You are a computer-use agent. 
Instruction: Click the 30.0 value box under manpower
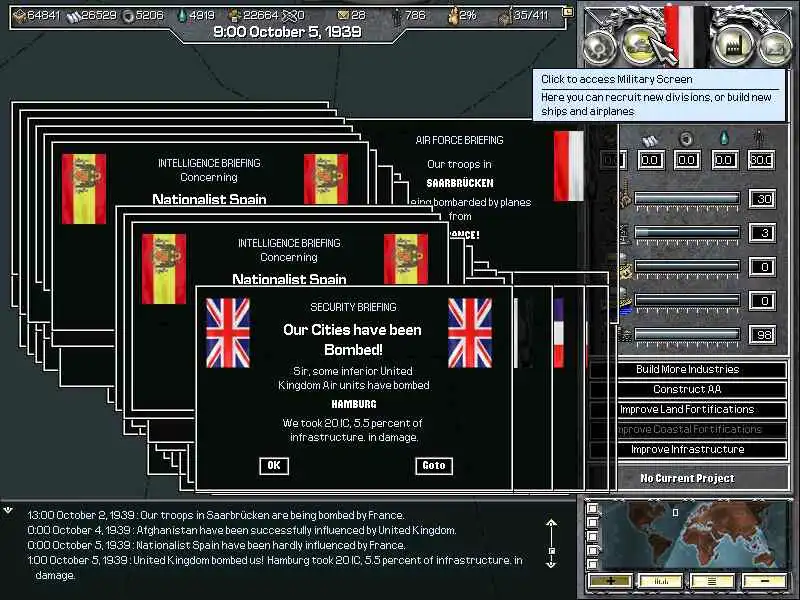(x=761, y=160)
